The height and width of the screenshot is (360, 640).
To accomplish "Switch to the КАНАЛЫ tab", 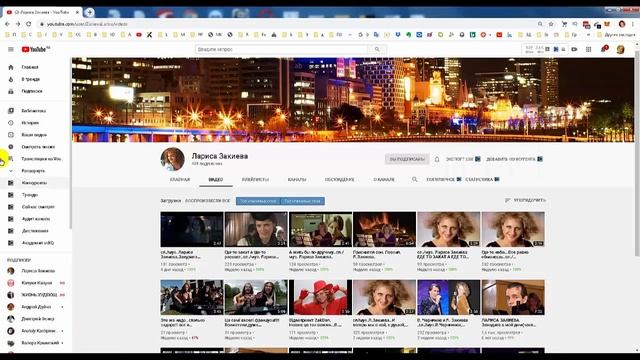I will [x=297, y=180].
